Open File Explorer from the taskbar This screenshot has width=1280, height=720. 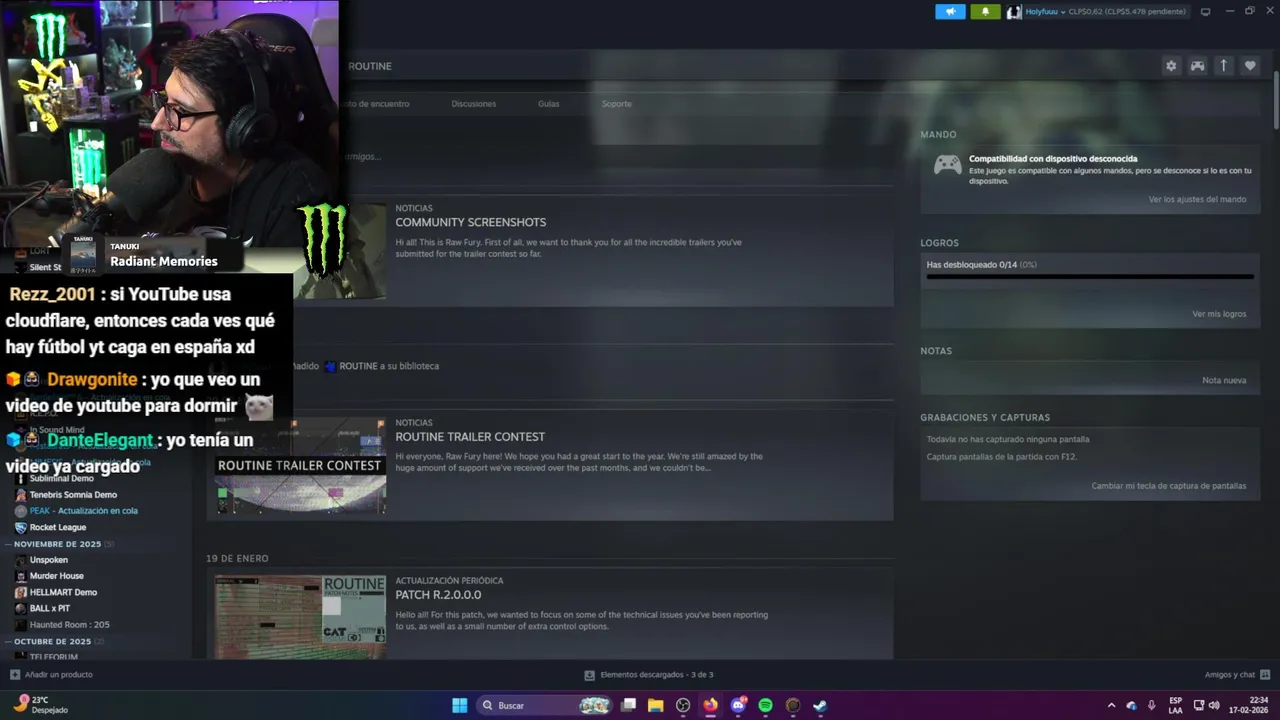coord(656,705)
